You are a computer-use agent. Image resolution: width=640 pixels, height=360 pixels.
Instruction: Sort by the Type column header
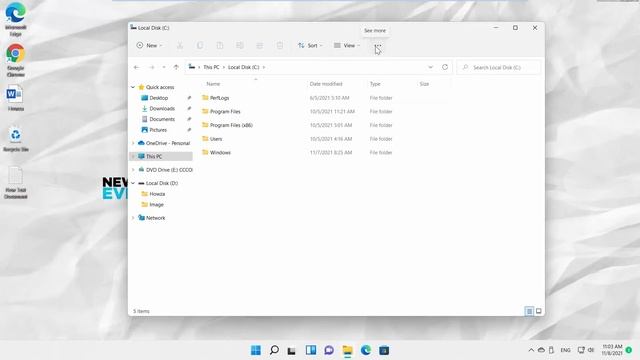click(x=375, y=84)
